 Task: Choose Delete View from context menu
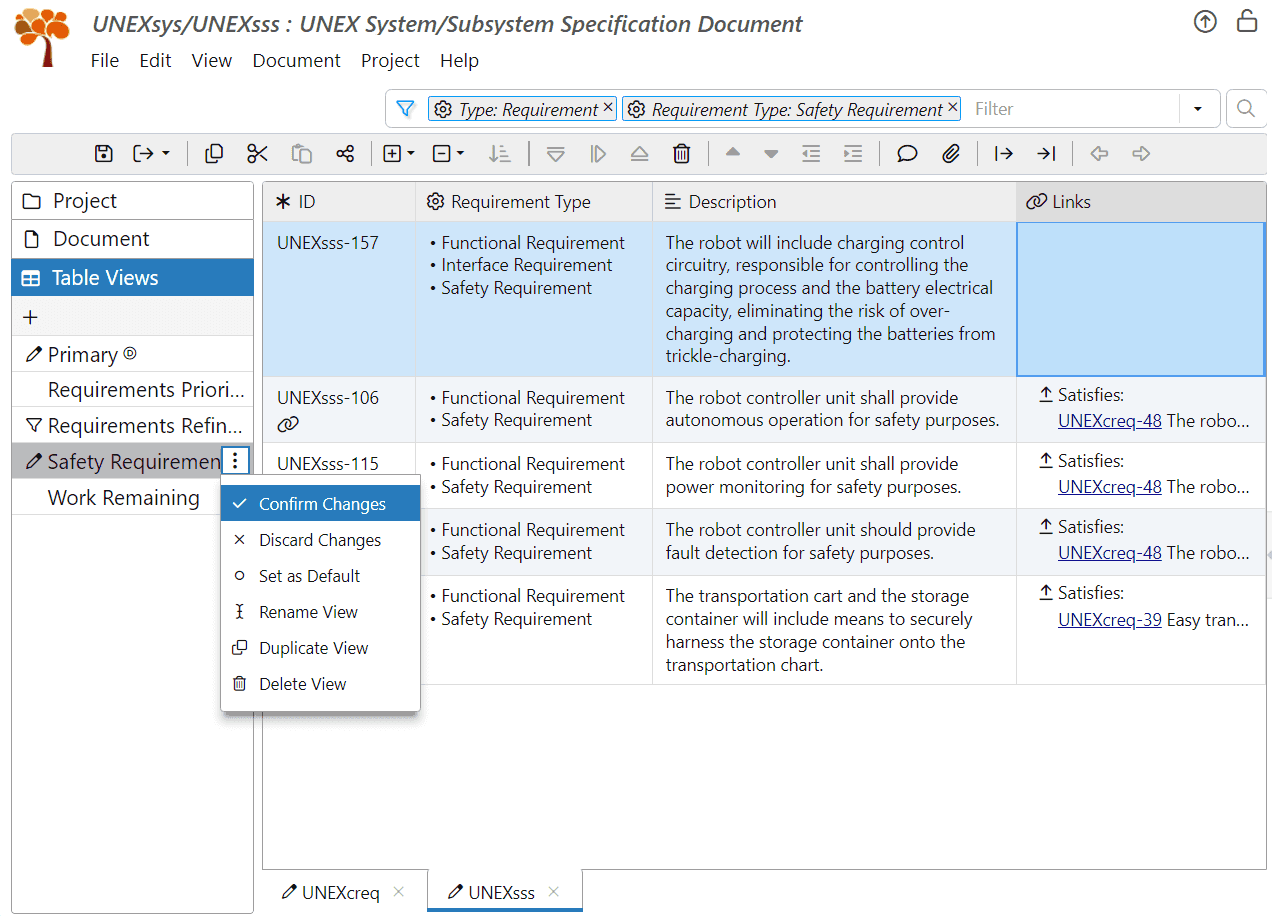pos(320,684)
